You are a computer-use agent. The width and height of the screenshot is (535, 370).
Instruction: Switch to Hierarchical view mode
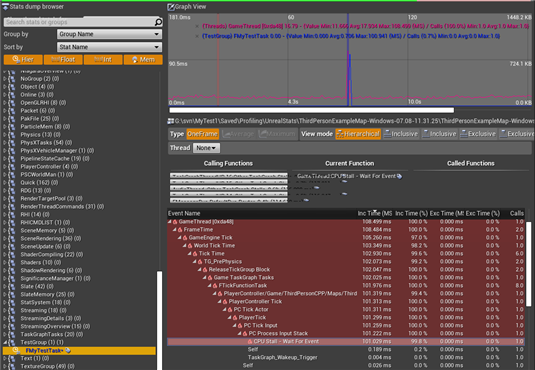[x=358, y=134]
